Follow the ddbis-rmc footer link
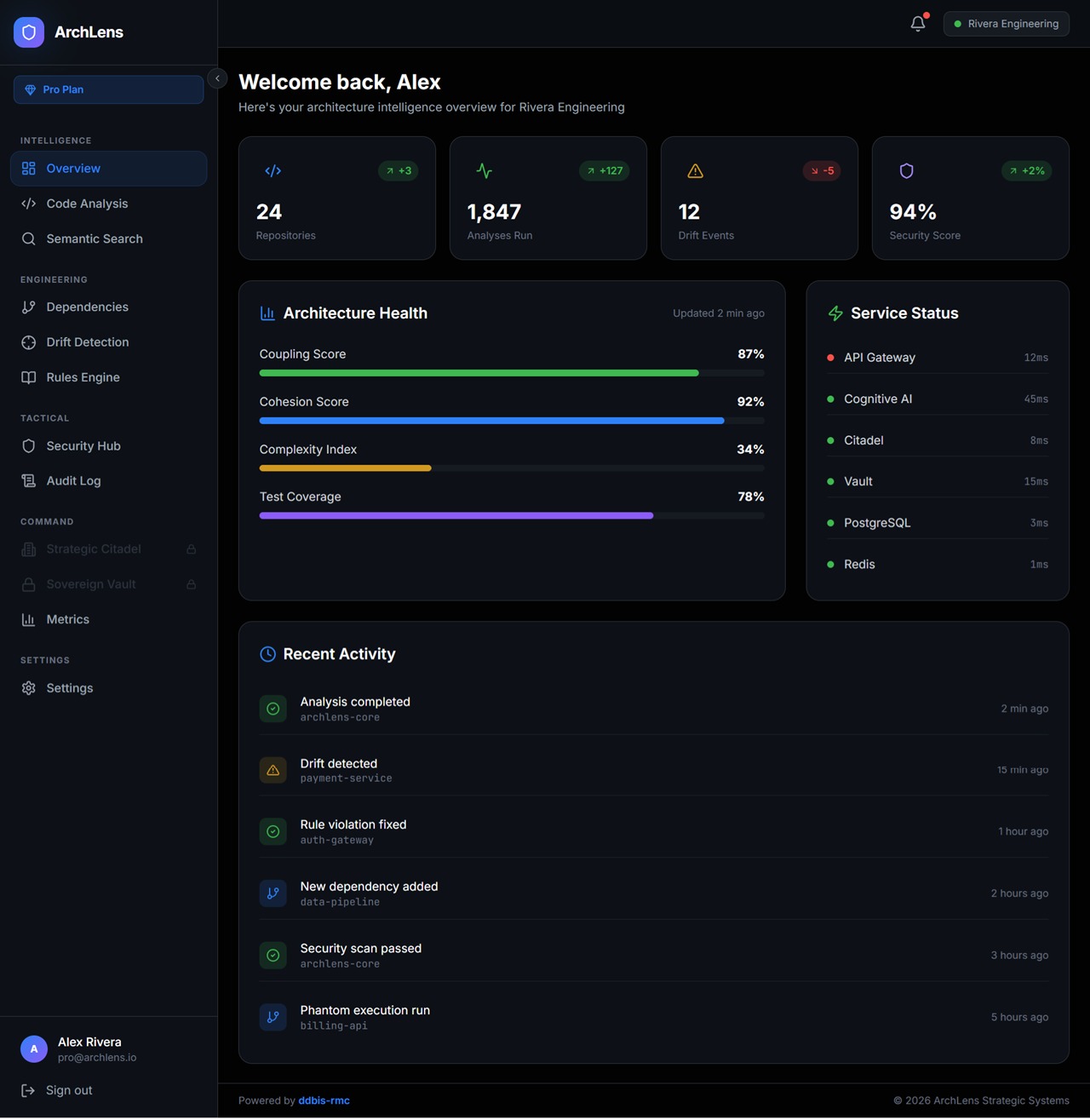This screenshot has height=1120, width=1090. (x=324, y=1100)
